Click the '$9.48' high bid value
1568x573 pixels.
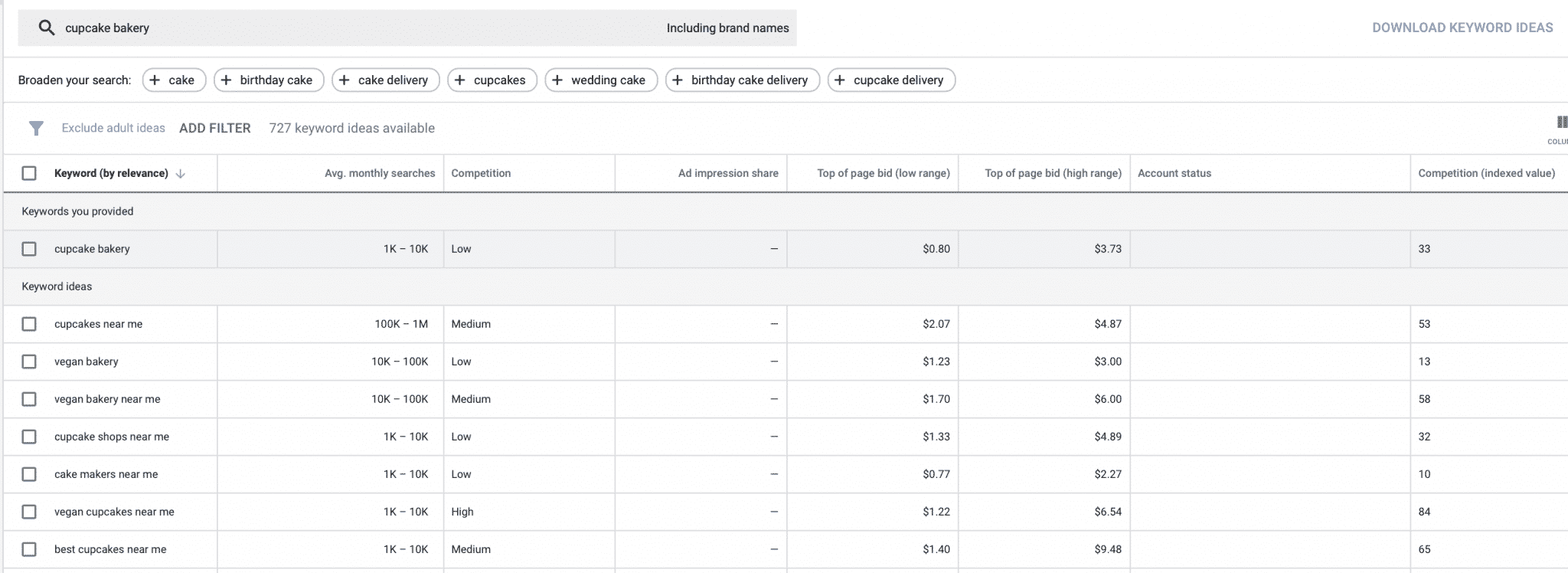click(1108, 549)
